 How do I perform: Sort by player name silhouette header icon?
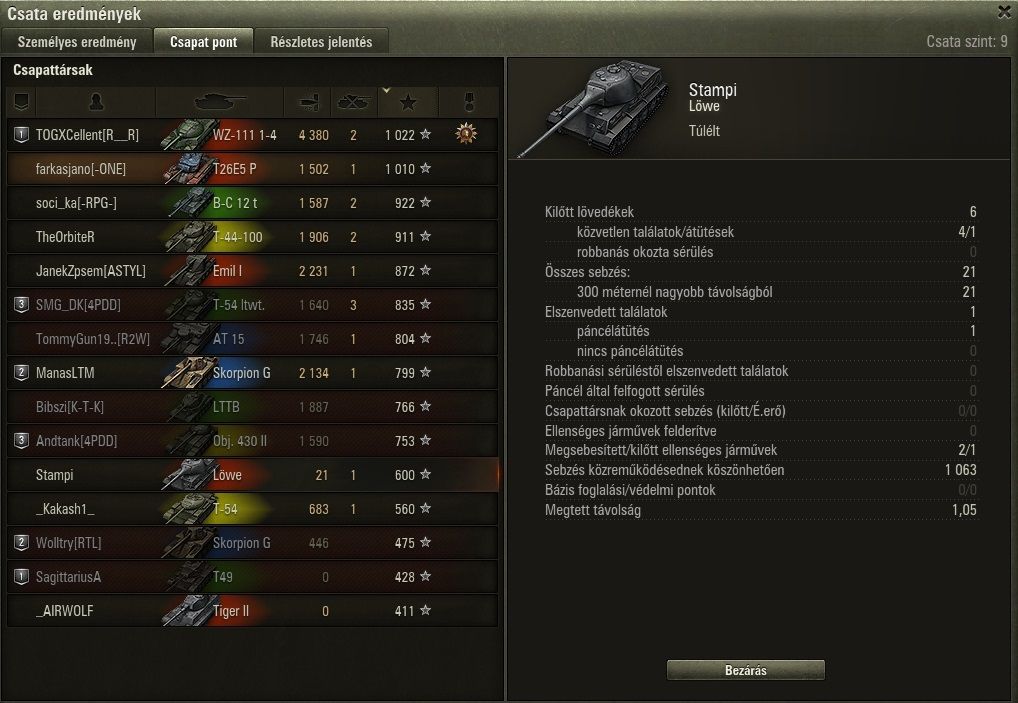coord(96,102)
